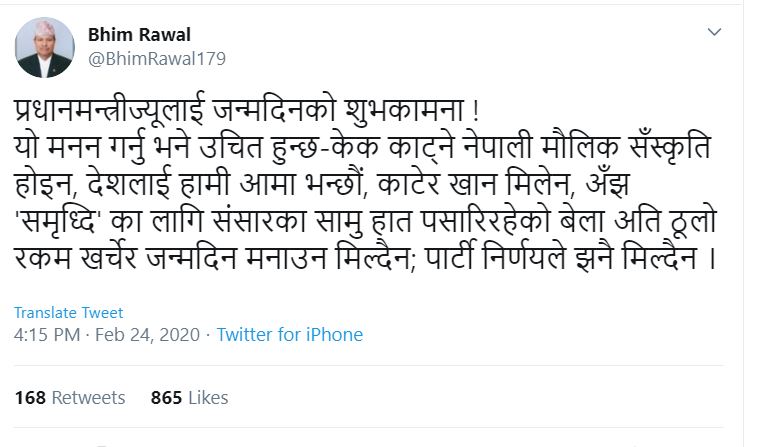
Task: Expand the tweet options chevron
Action: (x=714, y=33)
